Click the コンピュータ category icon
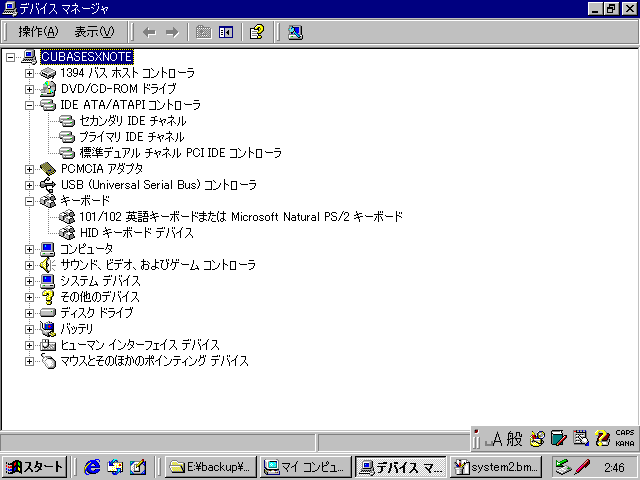This screenshot has width=640, height=480. (48, 249)
